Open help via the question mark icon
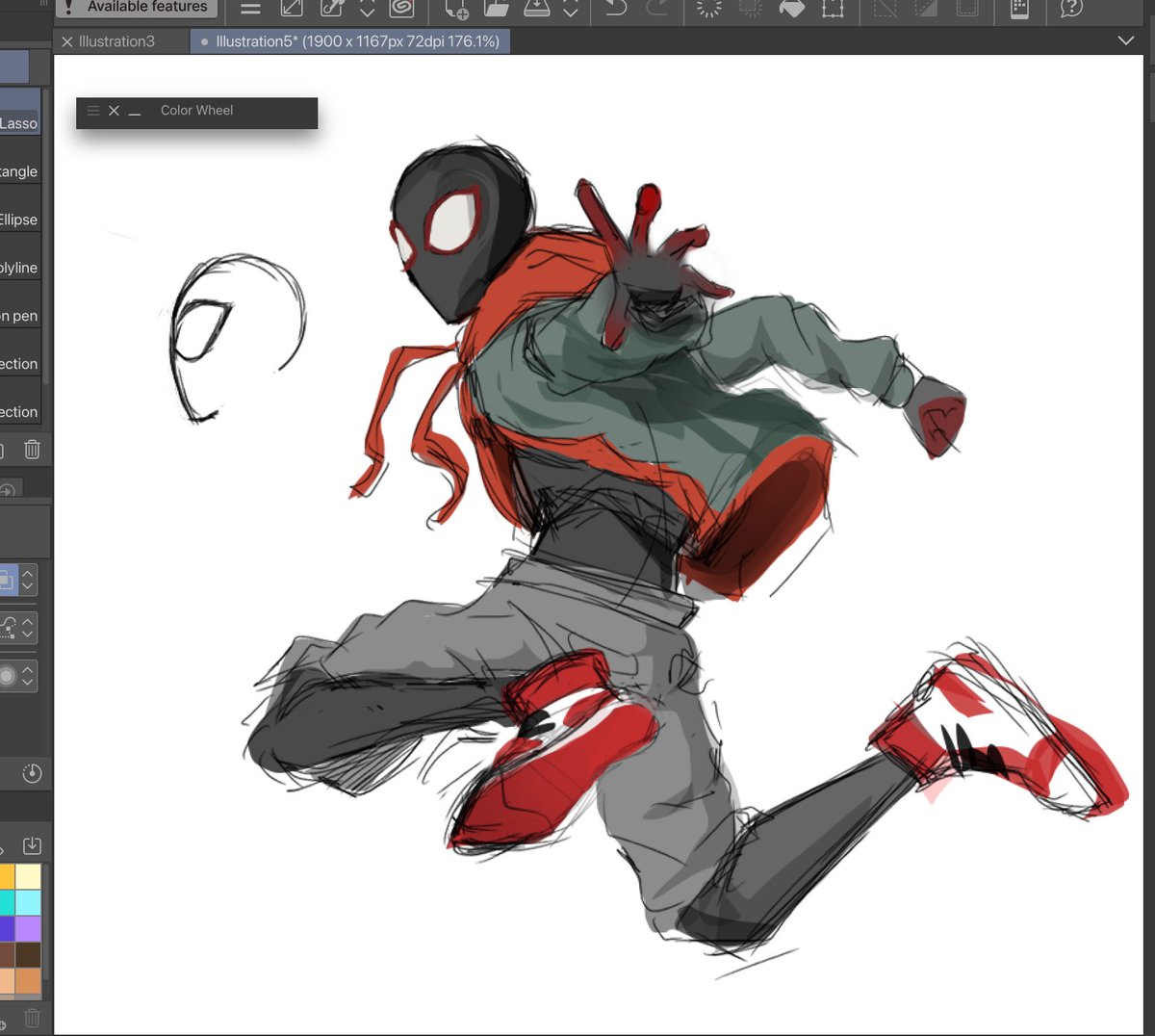The height and width of the screenshot is (1036, 1155). tap(1071, 9)
